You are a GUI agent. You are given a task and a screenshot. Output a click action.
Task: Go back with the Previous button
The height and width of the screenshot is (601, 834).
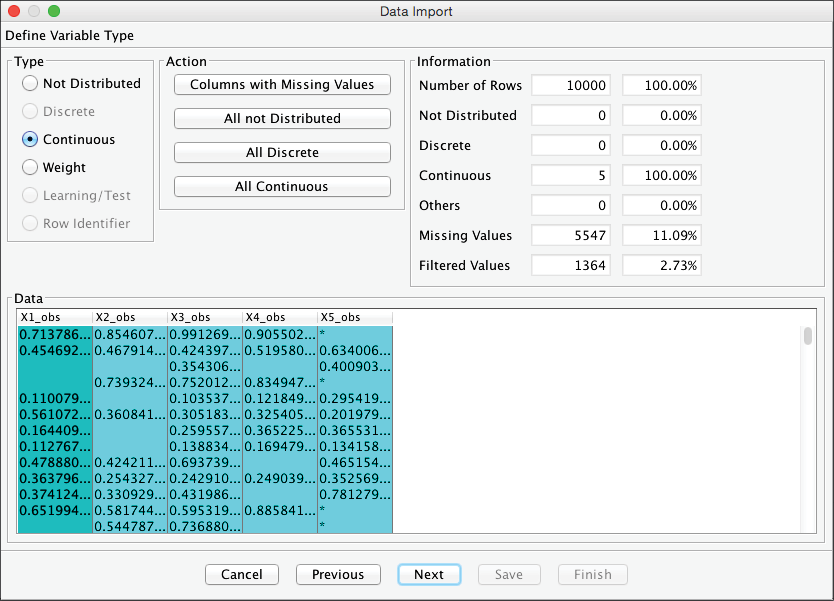(338, 574)
